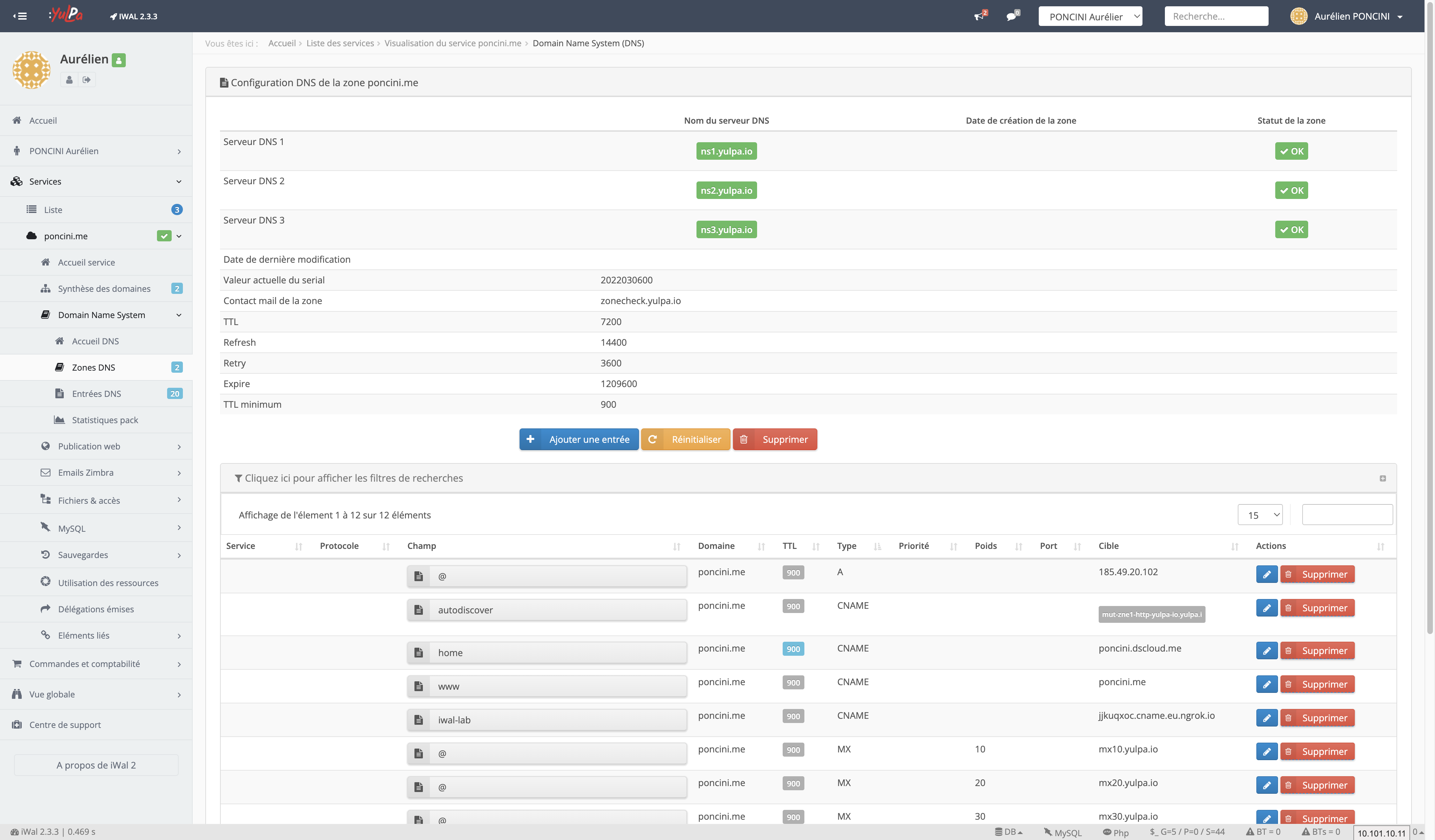
Task: Expand PONCINI Aurélien sidebar section
Action: [x=96, y=151]
